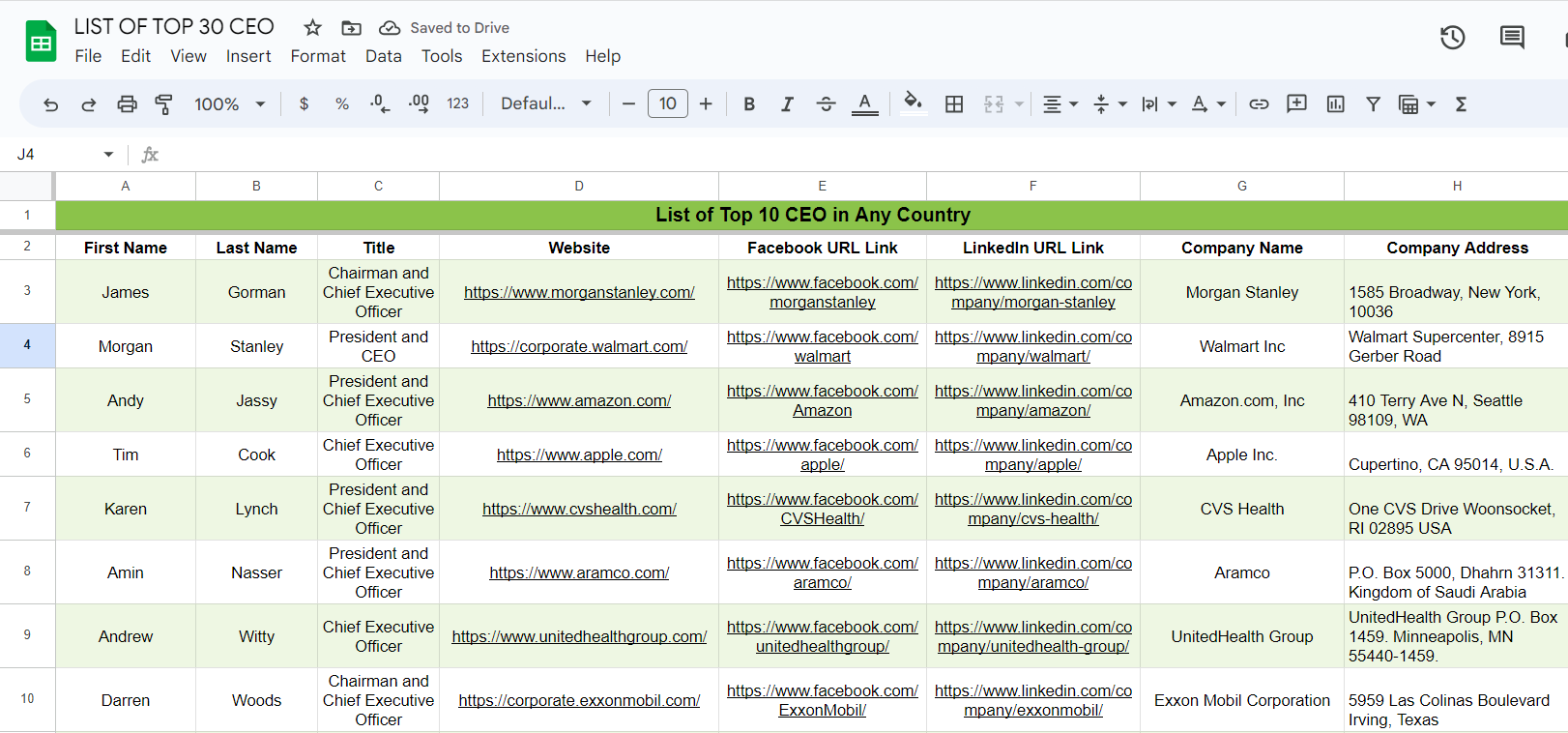Image resolution: width=1568 pixels, height=733 pixels.
Task: Open the Tools menu
Action: 442,56
